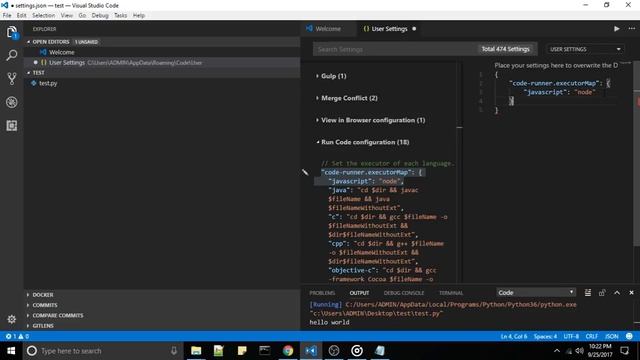640x360 pixels.
Task: Run code with the play button
Action: coord(616,29)
